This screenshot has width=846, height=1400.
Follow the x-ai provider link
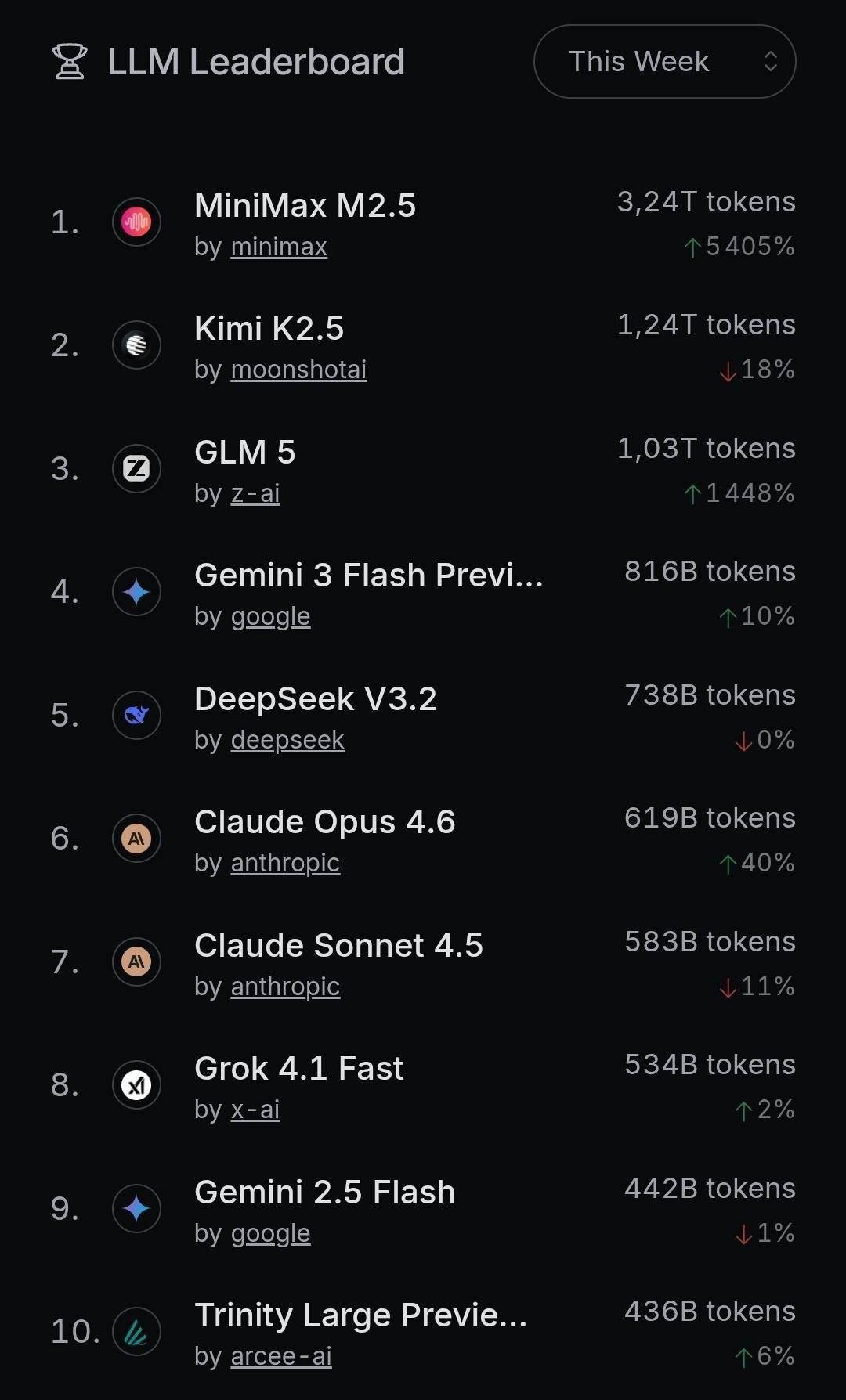255,1110
